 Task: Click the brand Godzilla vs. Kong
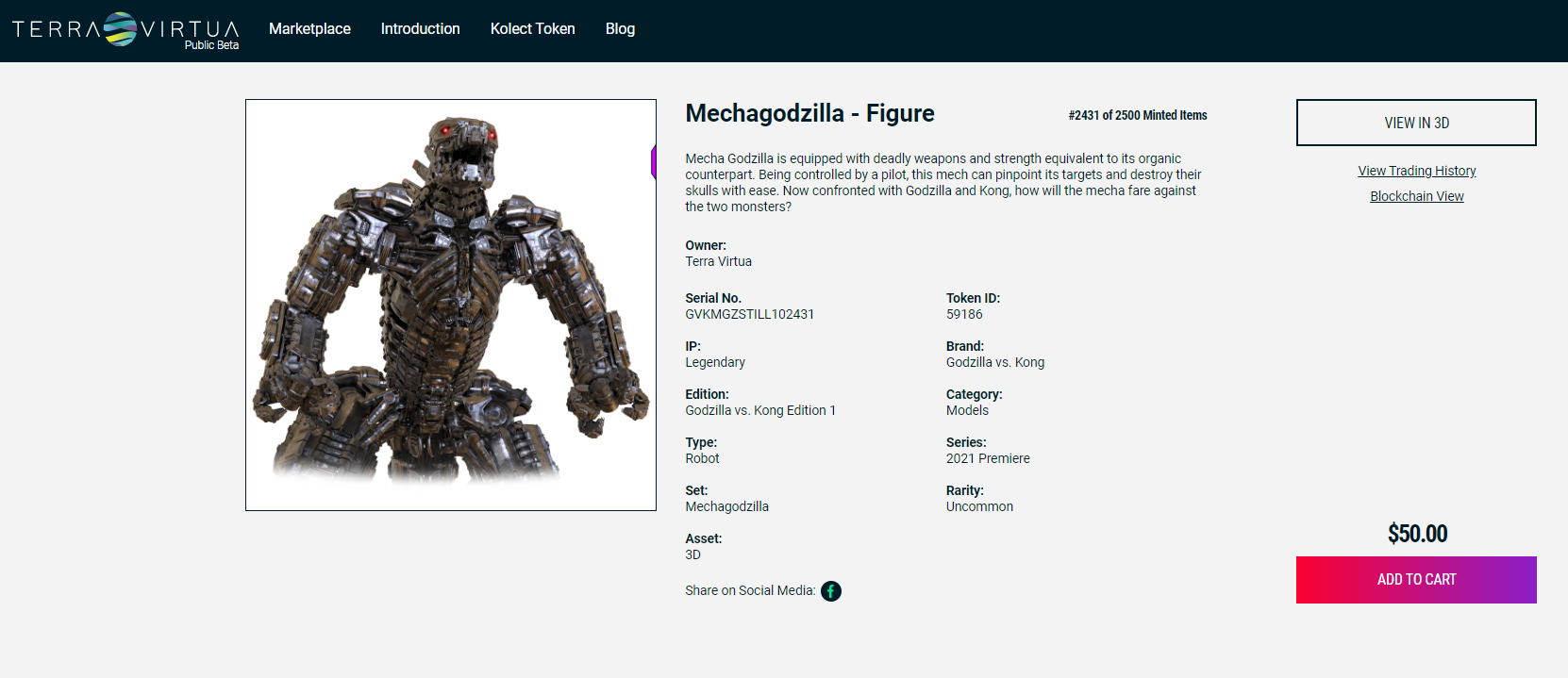coord(995,362)
